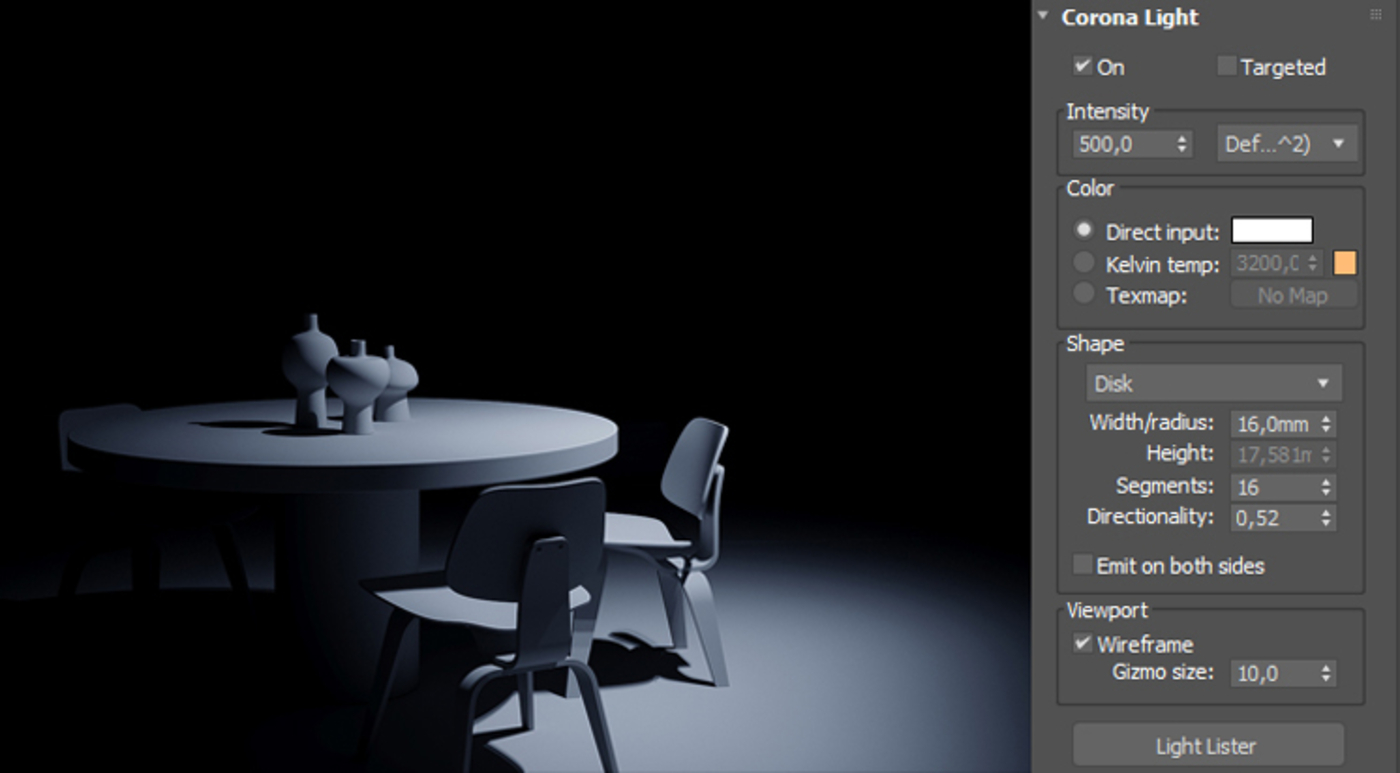This screenshot has height=773, width=1400.
Task: Open the Disk shape dropdown
Action: click(x=1214, y=383)
